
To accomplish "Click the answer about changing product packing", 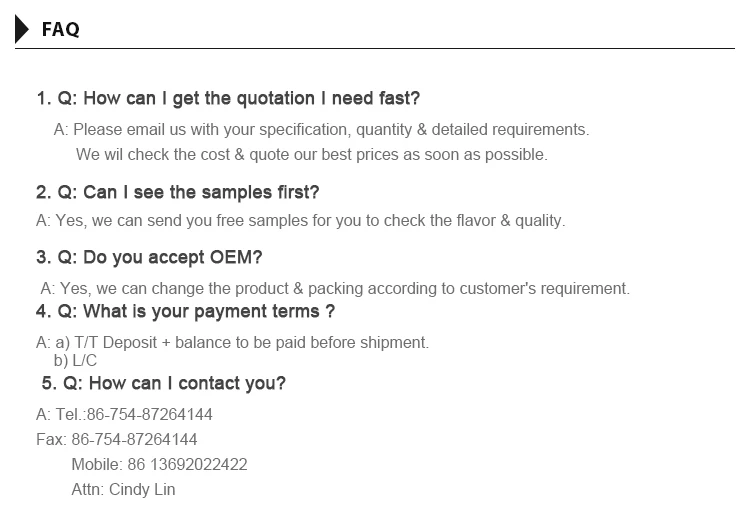I will click(x=335, y=288).
